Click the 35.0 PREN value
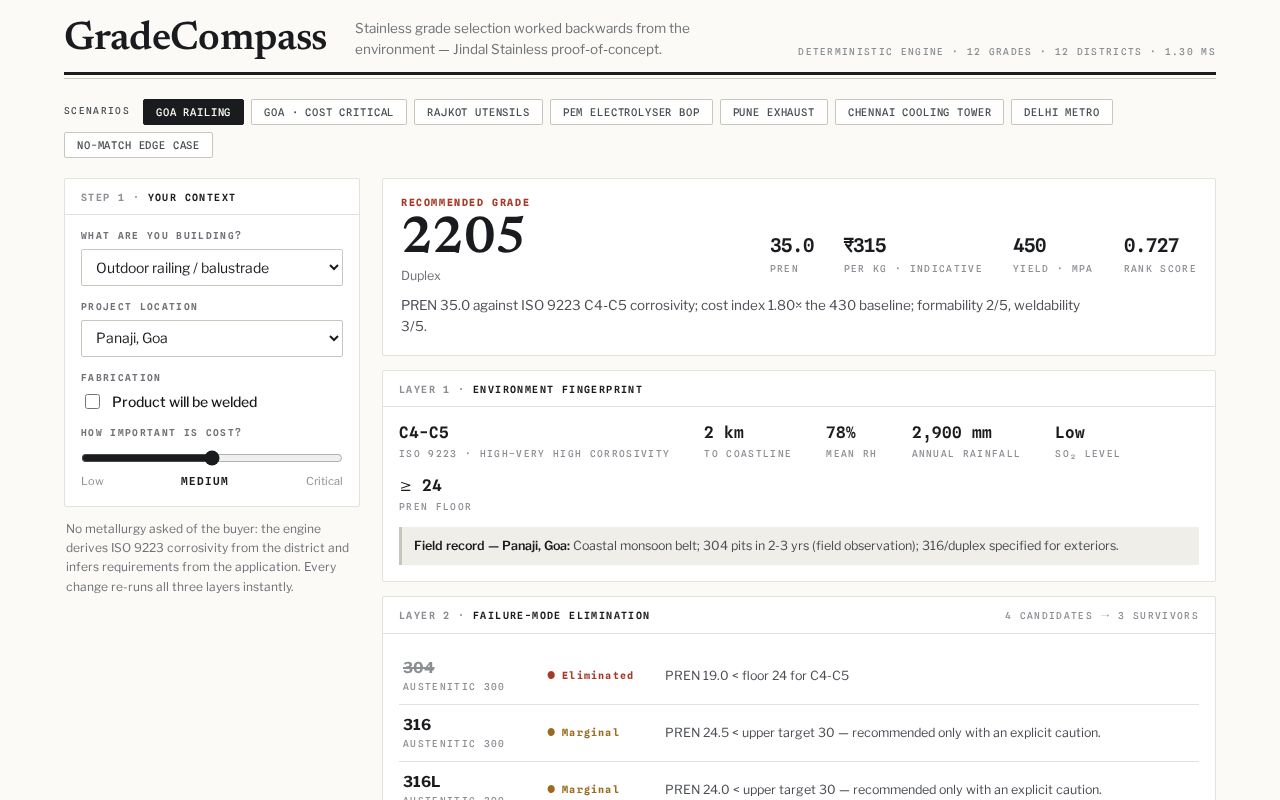Image resolution: width=1280 pixels, height=800 pixels. pos(792,245)
